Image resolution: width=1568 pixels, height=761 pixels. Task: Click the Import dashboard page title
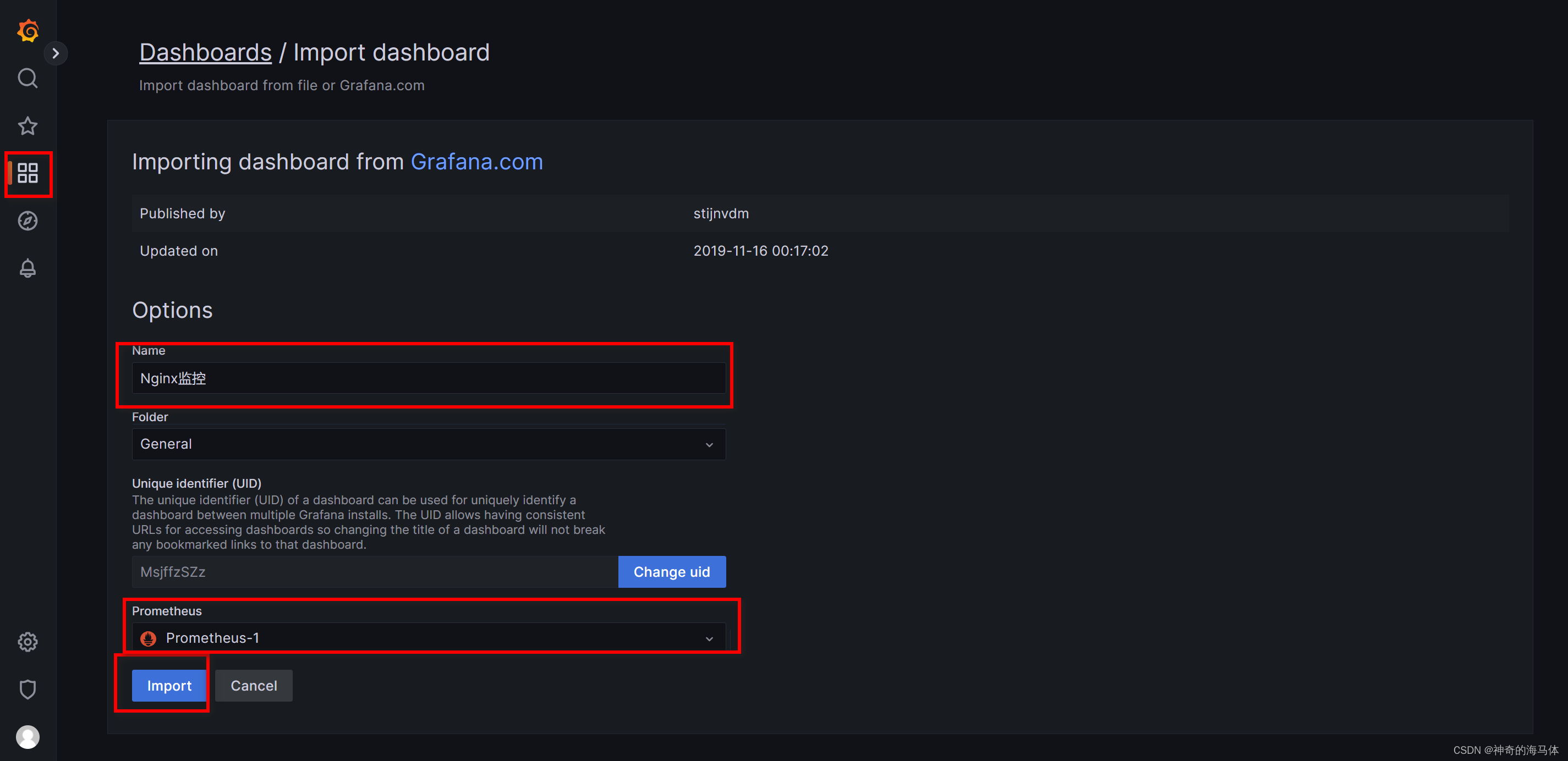[x=391, y=52]
